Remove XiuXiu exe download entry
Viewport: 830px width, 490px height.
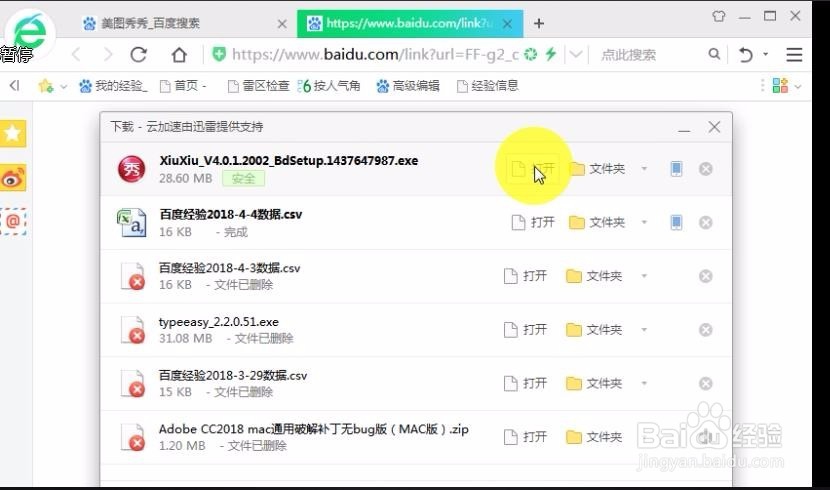point(706,169)
